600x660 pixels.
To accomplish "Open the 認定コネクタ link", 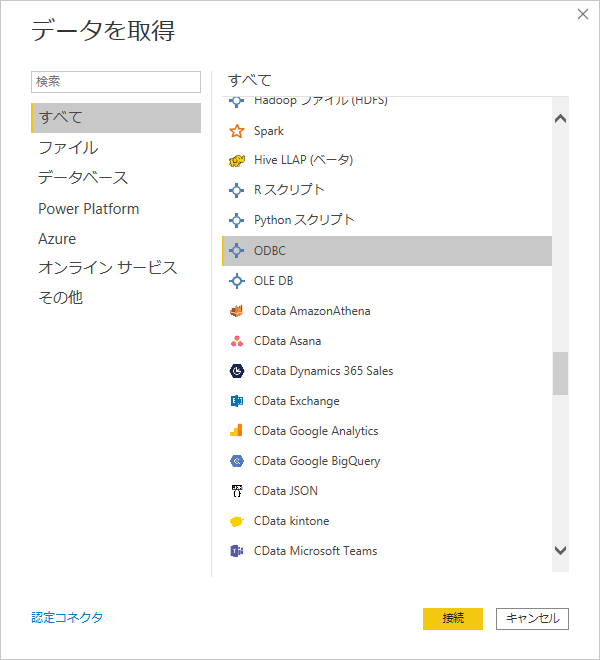I will tap(67, 617).
